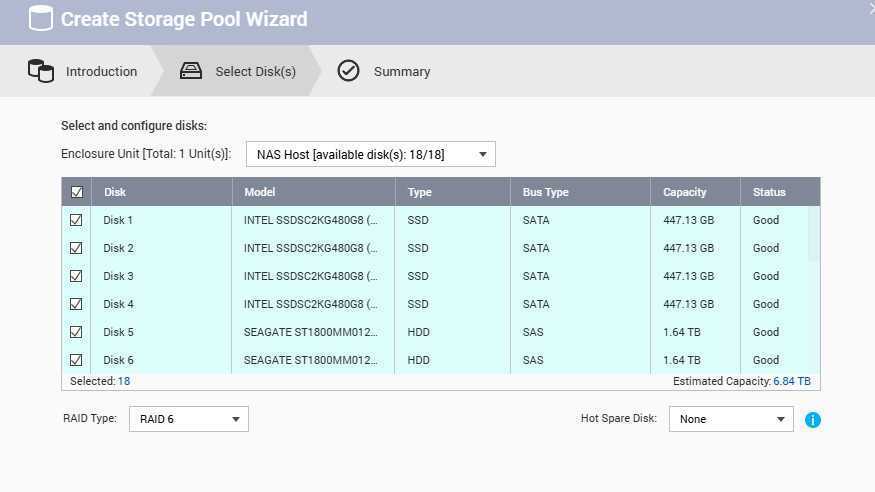Sort the table by Capacity column header
Viewport: 875px width, 492px height.
coord(685,192)
